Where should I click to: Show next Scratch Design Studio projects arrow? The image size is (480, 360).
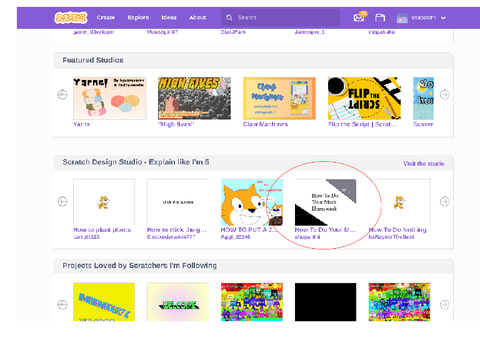pyautogui.click(x=445, y=201)
